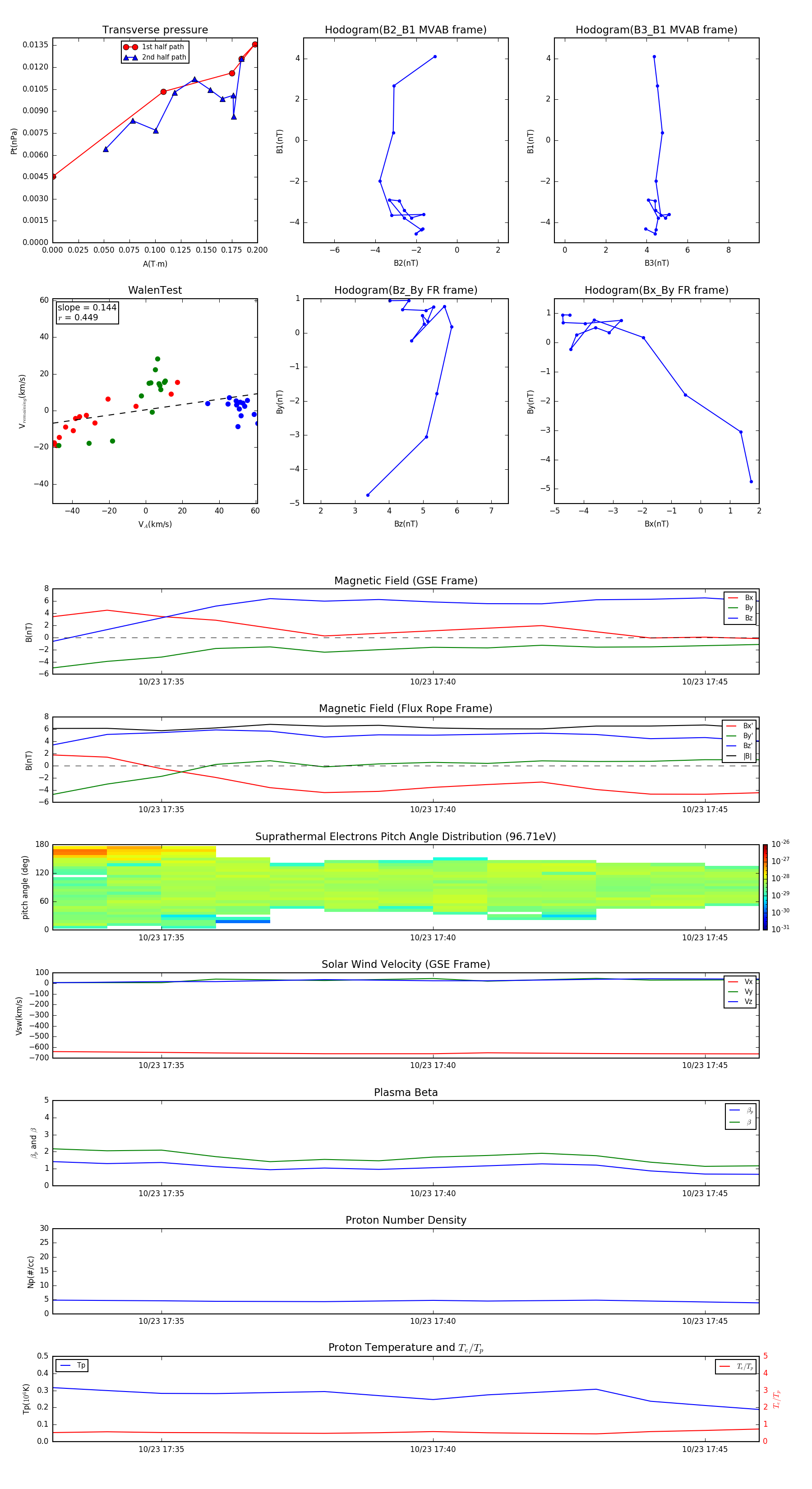Click the "By'" entry in Flux Rope legend

click(740, 736)
